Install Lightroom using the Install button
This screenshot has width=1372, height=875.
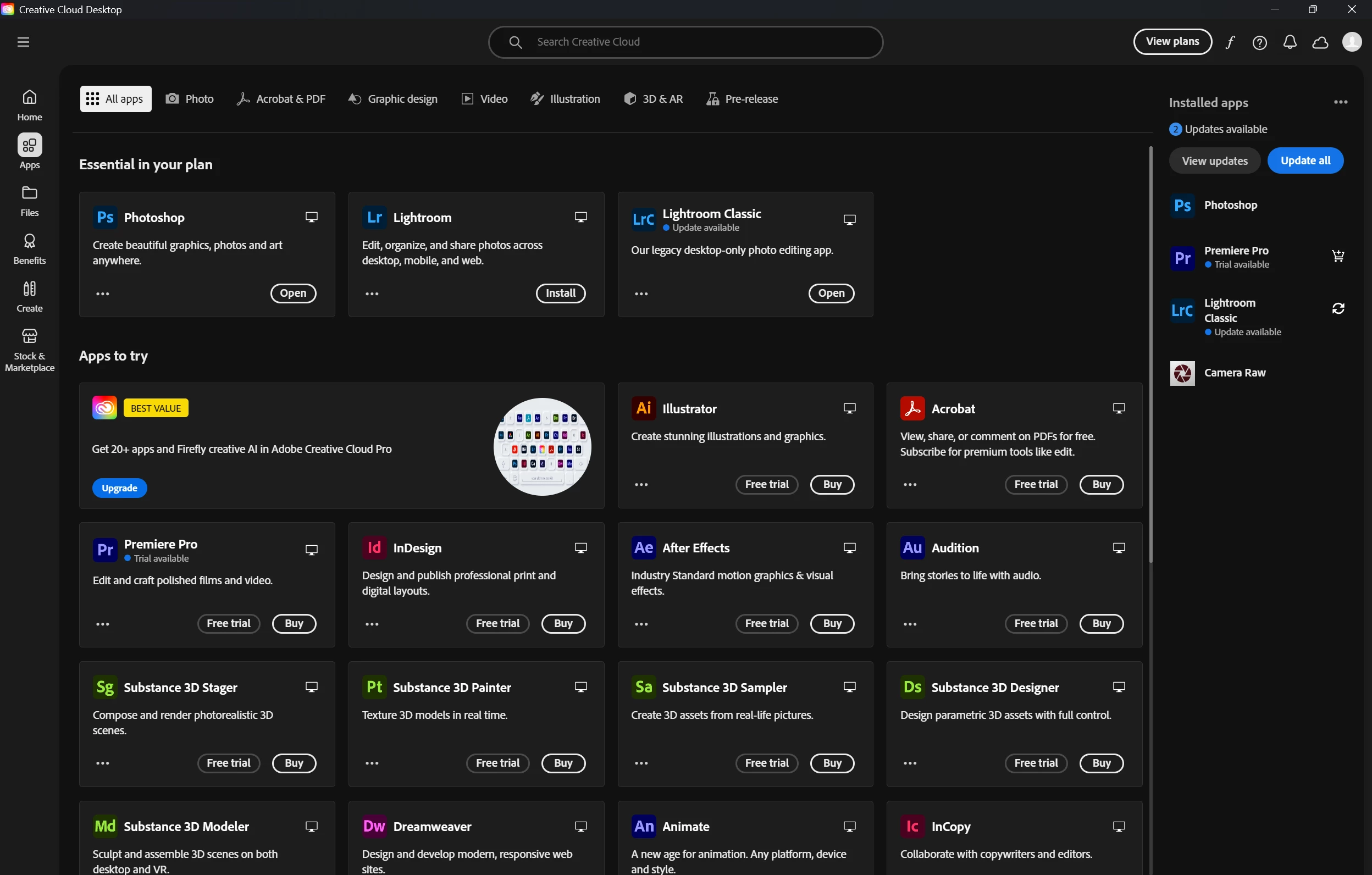[x=560, y=293]
